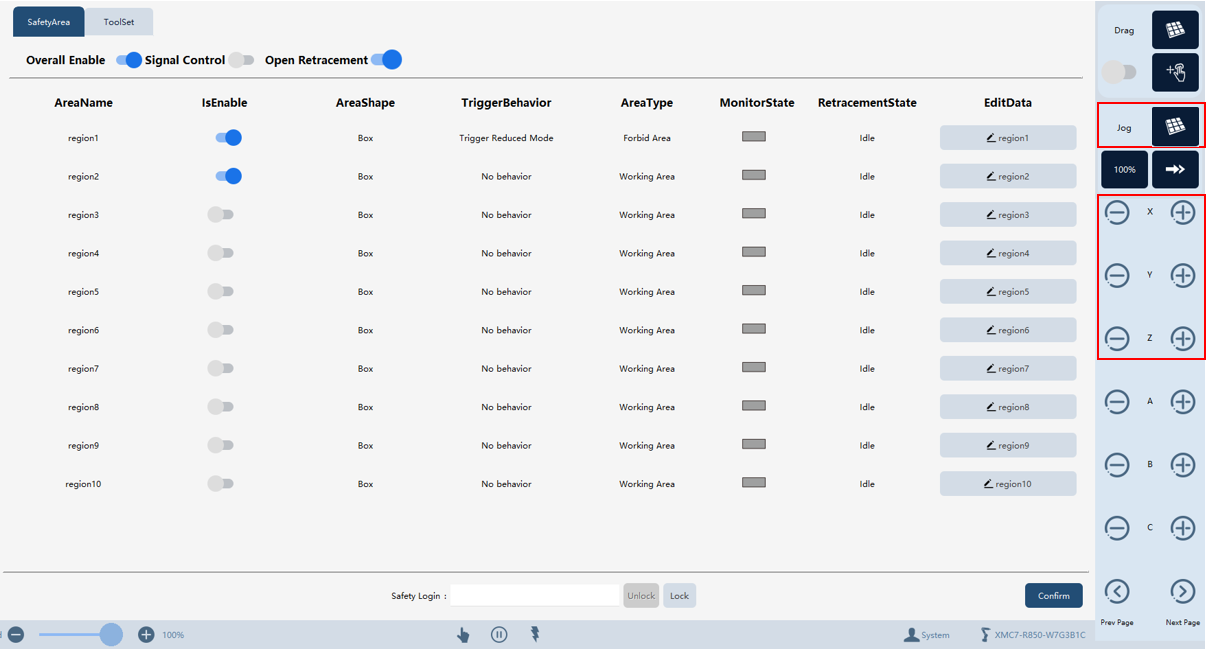Click the Lock button
This screenshot has width=1206, height=650.
tap(679, 596)
